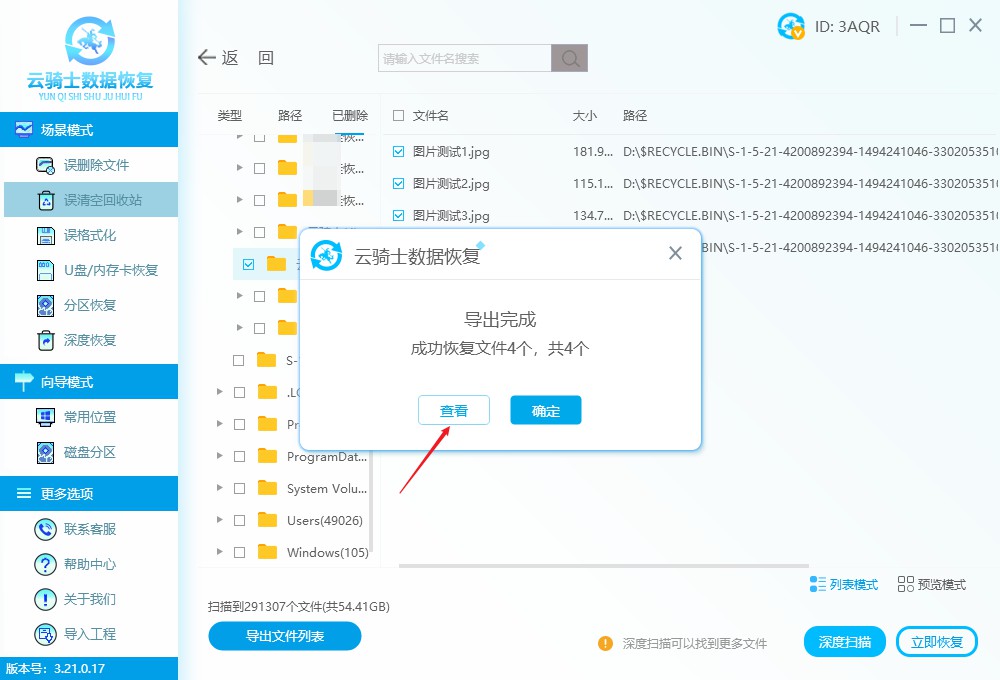Select the 误清空回收站 recycle bin icon
1000x680 pixels.
[x=46, y=200]
